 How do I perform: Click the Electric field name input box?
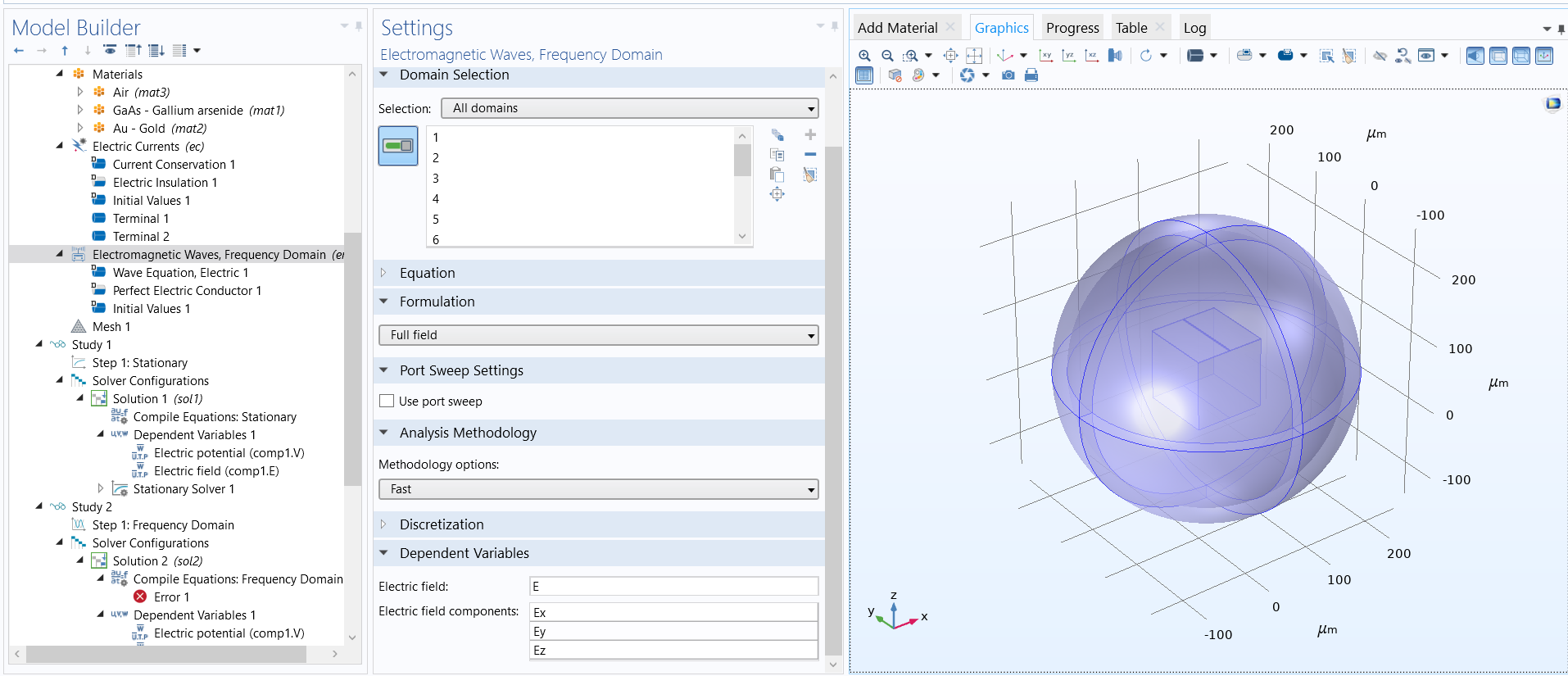[673, 587]
